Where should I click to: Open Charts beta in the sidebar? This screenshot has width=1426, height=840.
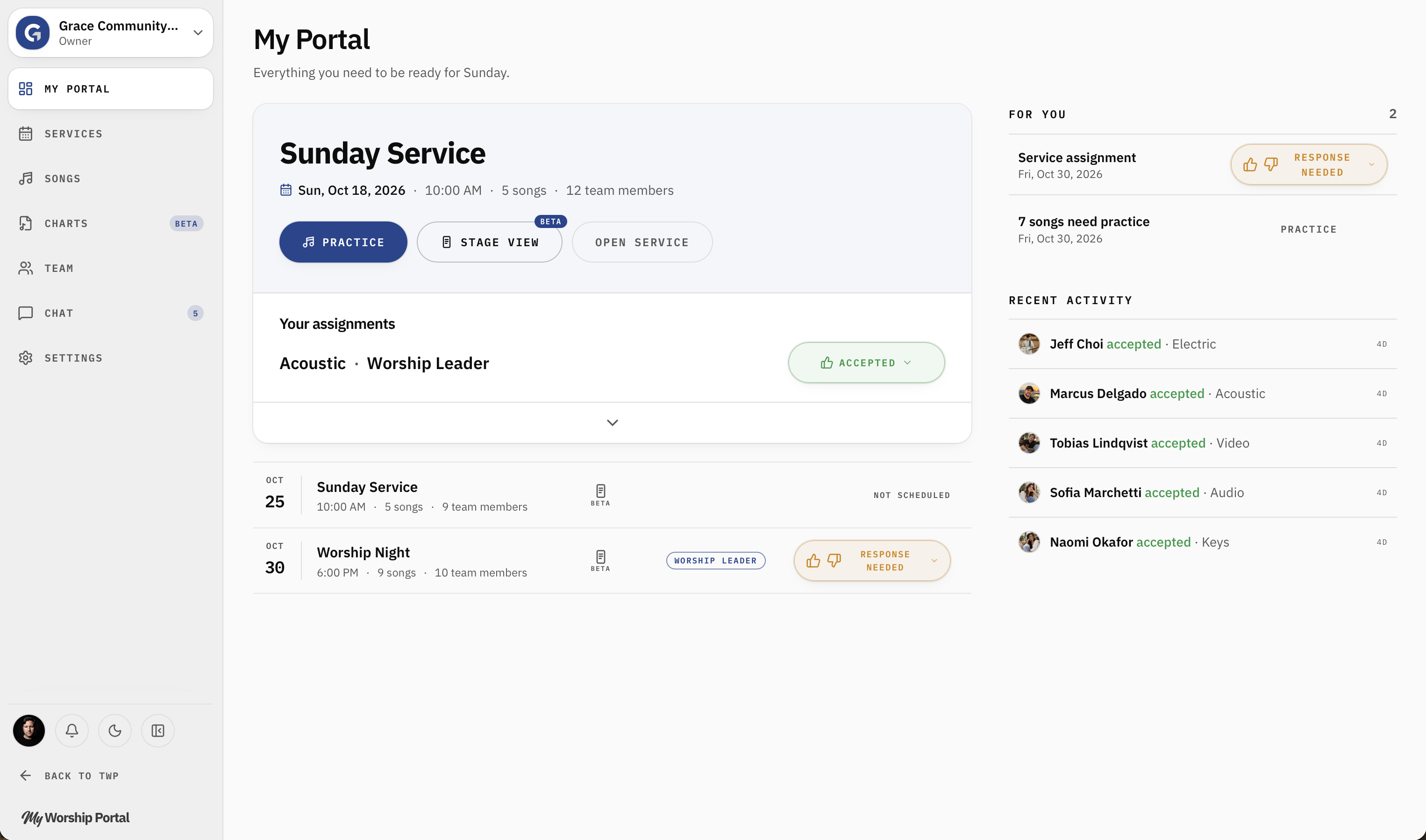pyautogui.click(x=110, y=223)
